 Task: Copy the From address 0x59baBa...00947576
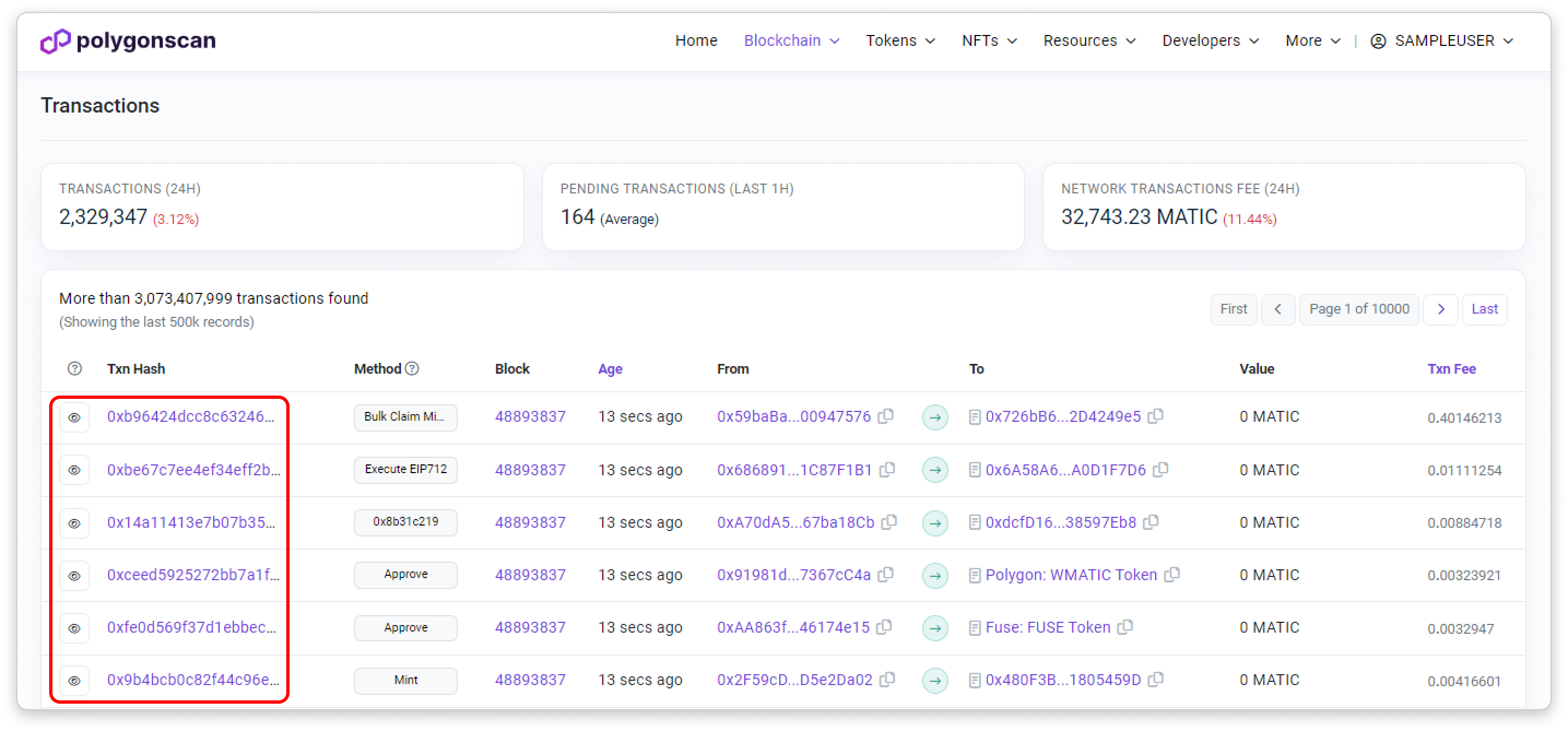[886, 416]
